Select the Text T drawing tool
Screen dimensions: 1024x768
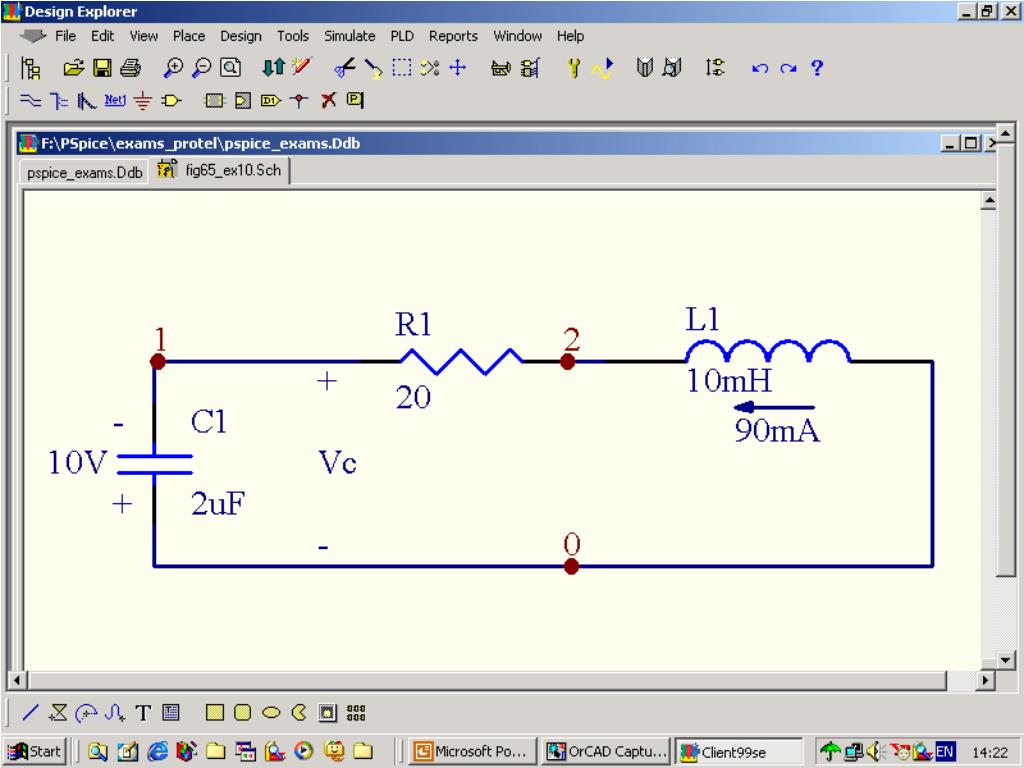[143, 712]
